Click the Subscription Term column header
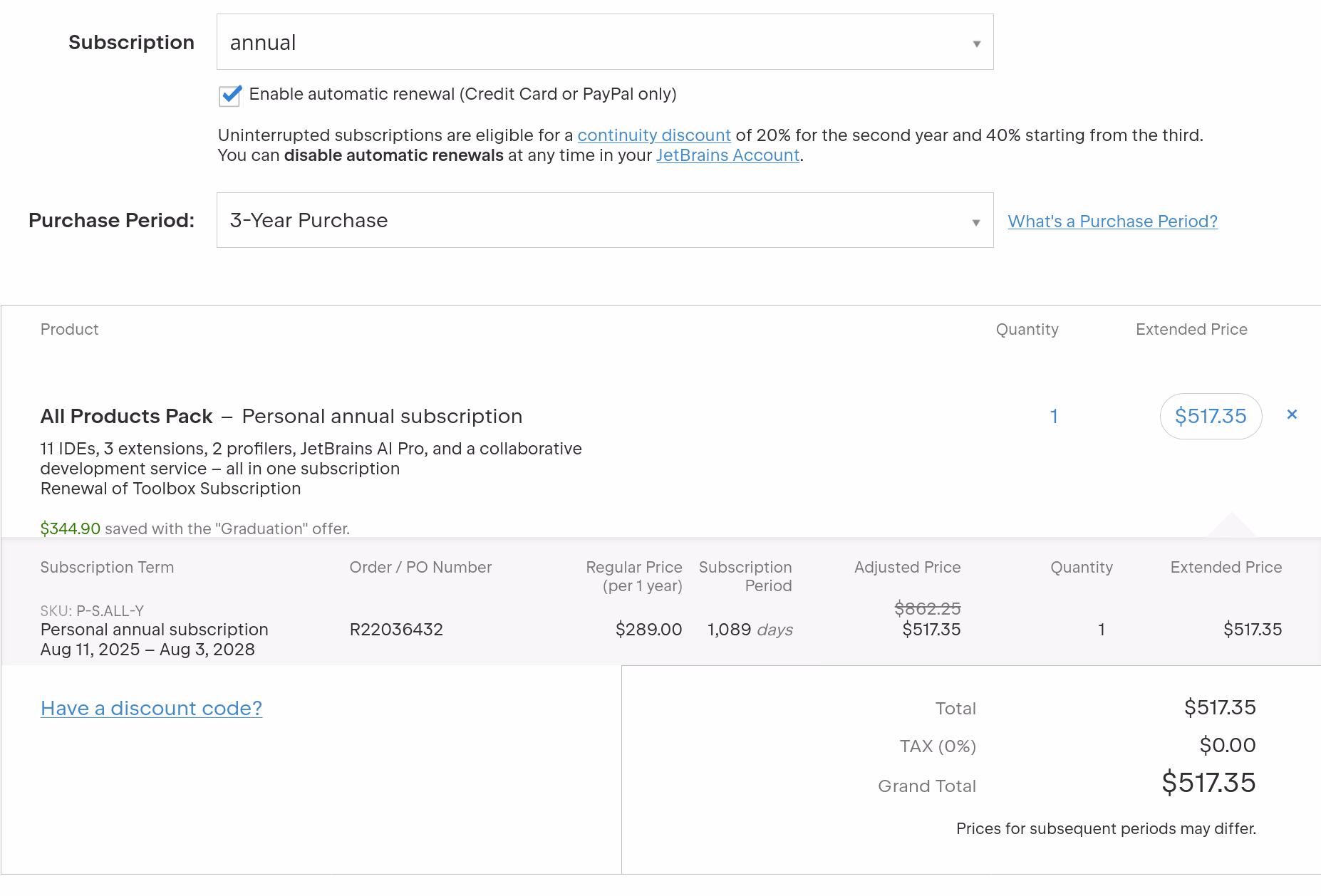 point(107,568)
